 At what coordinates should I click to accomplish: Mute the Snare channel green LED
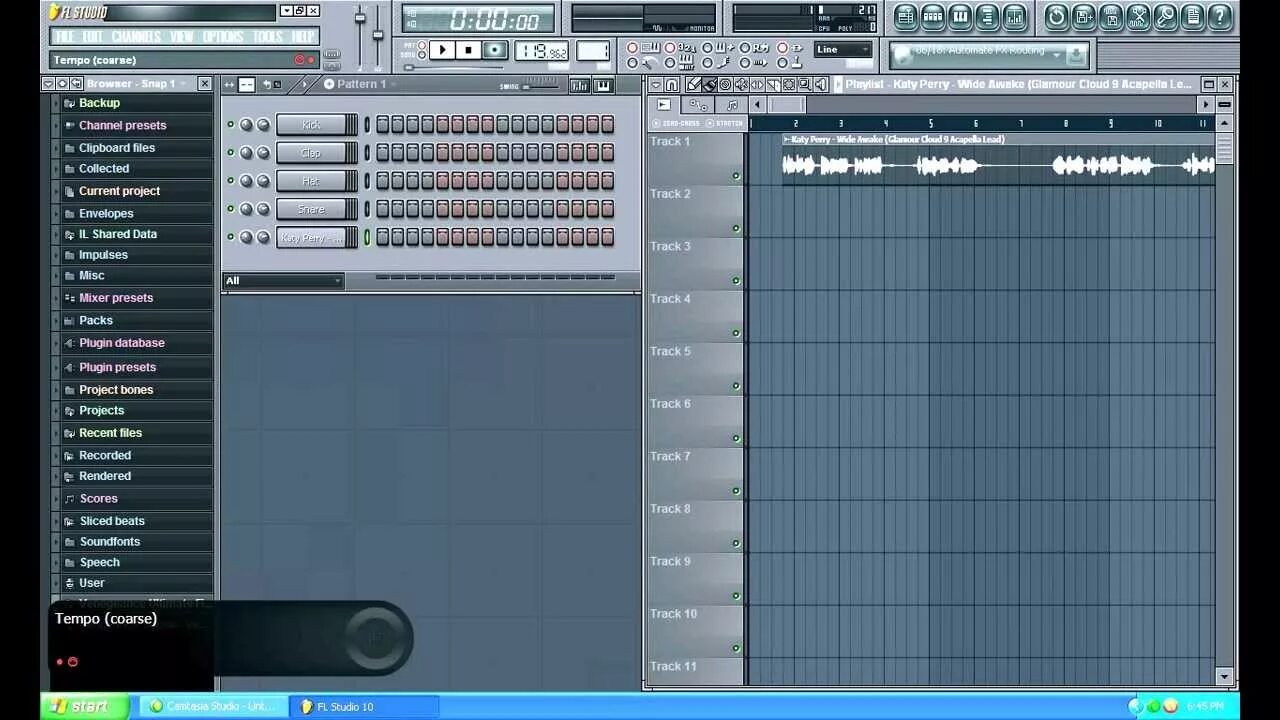(x=231, y=209)
